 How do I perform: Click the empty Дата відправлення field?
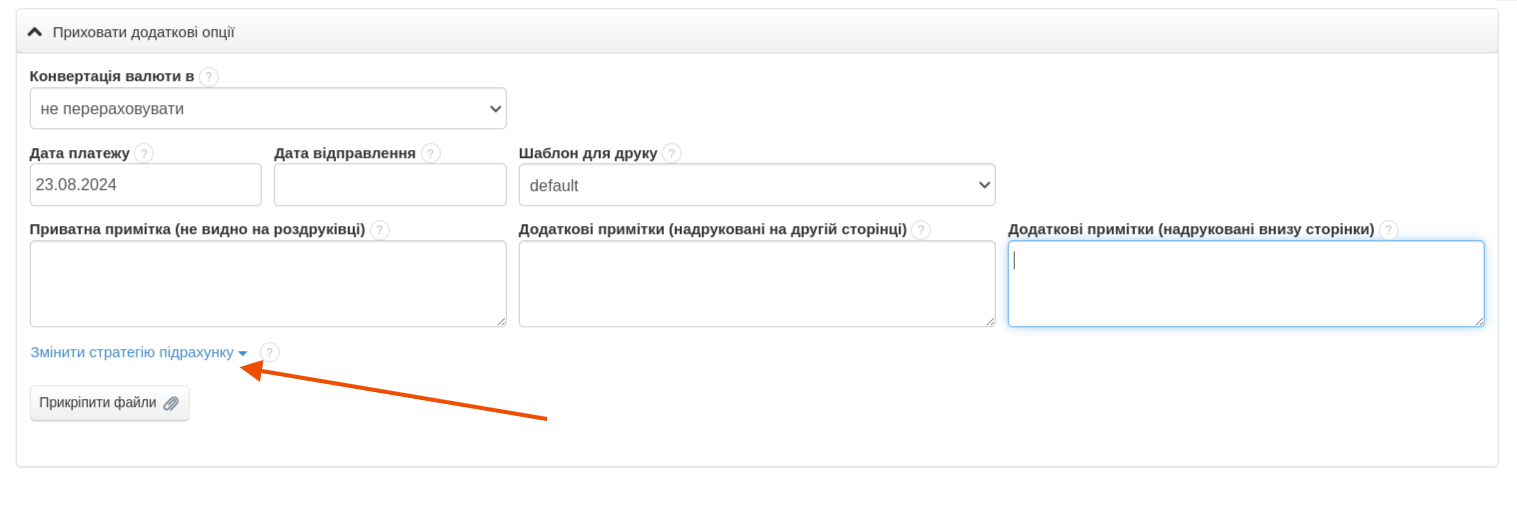click(390, 185)
